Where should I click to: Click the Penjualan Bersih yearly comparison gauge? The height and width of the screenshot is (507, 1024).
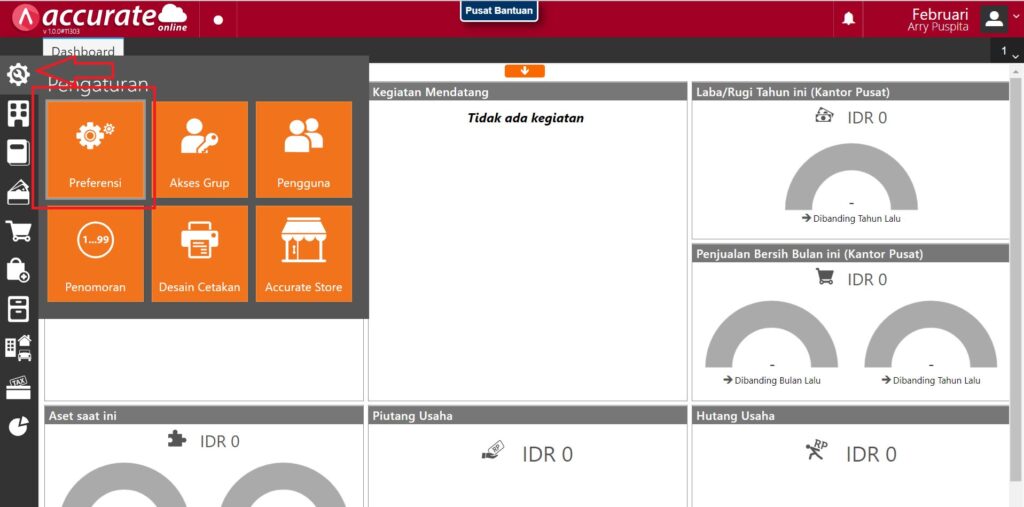931,335
